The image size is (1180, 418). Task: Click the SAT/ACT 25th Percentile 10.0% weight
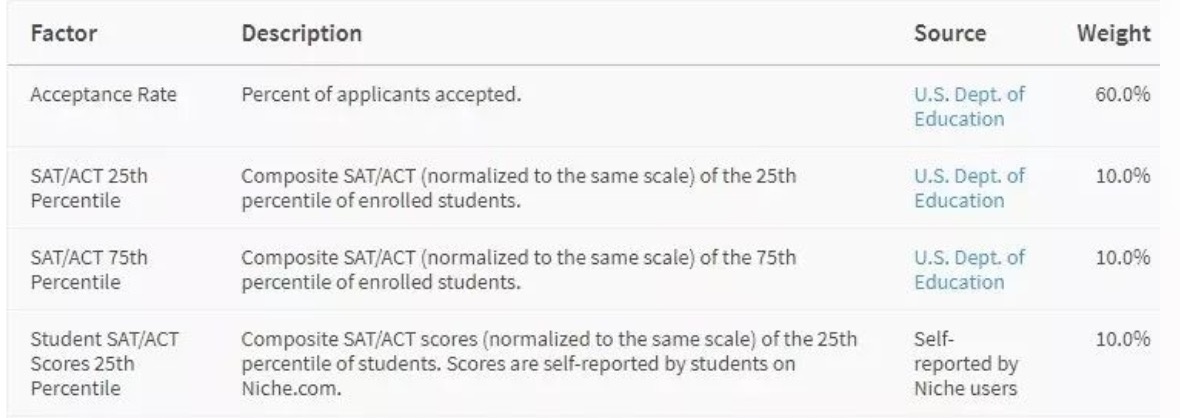coord(1125,177)
